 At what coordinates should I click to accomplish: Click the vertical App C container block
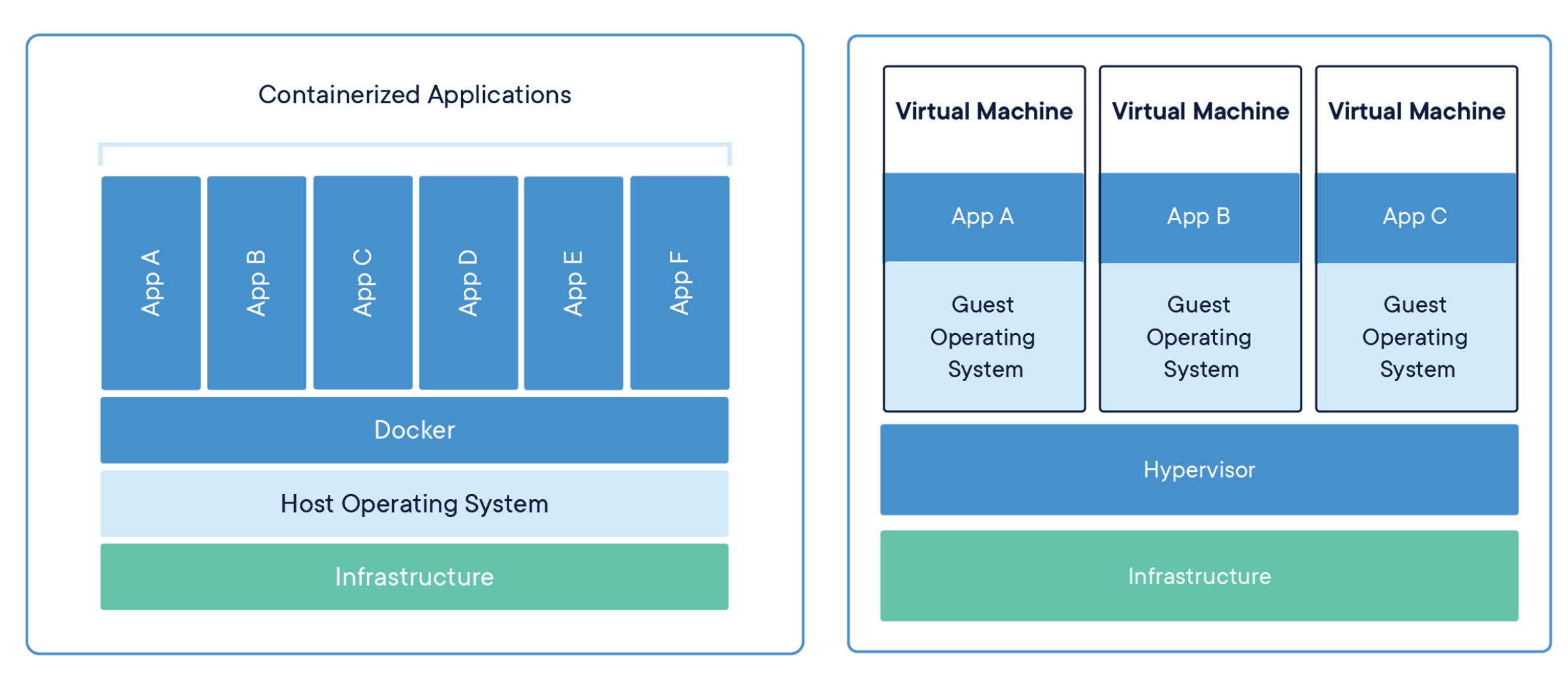(363, 283)
